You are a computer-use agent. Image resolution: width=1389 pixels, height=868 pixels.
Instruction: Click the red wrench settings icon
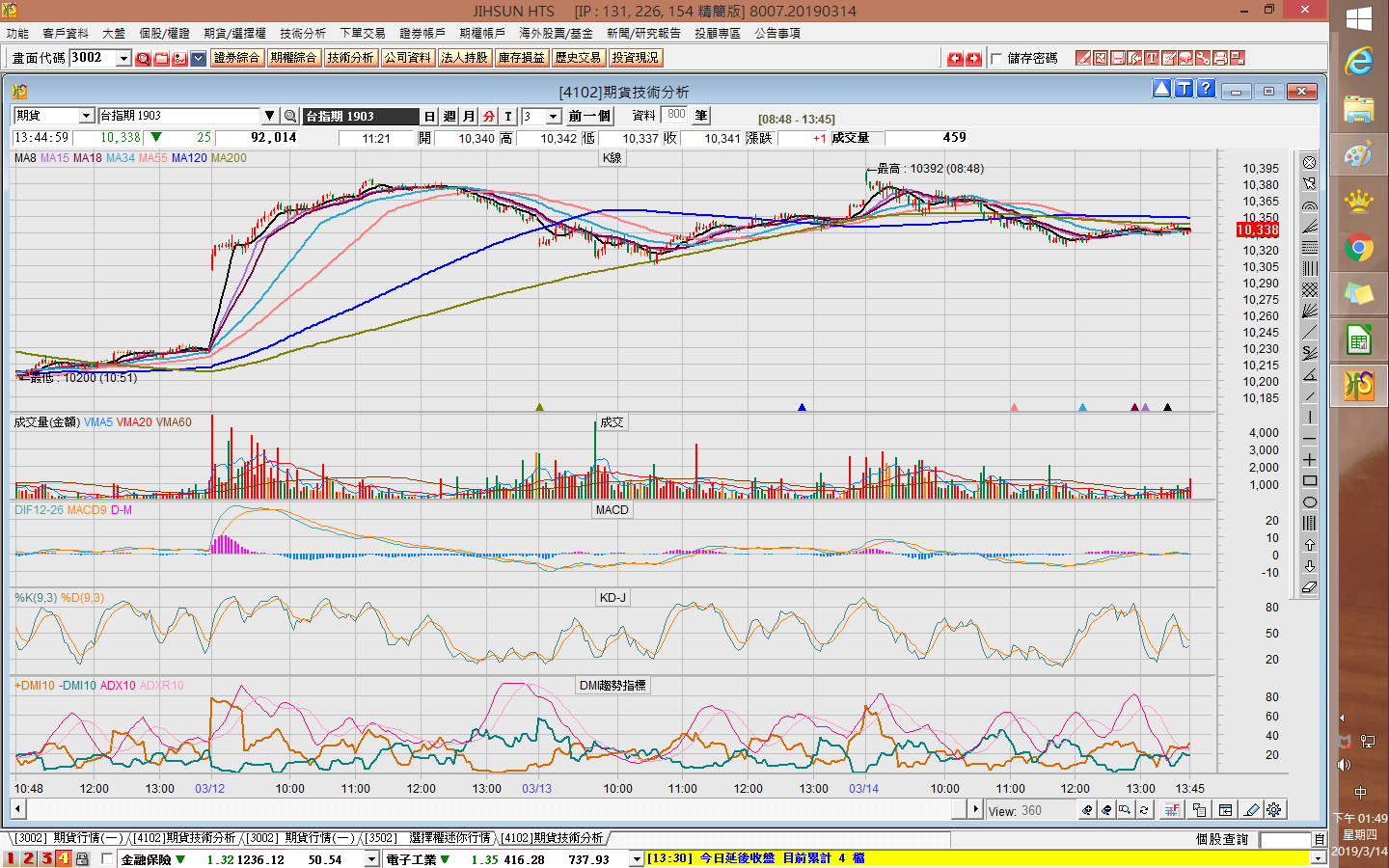pyautogui.click(x=1203, y=58)
